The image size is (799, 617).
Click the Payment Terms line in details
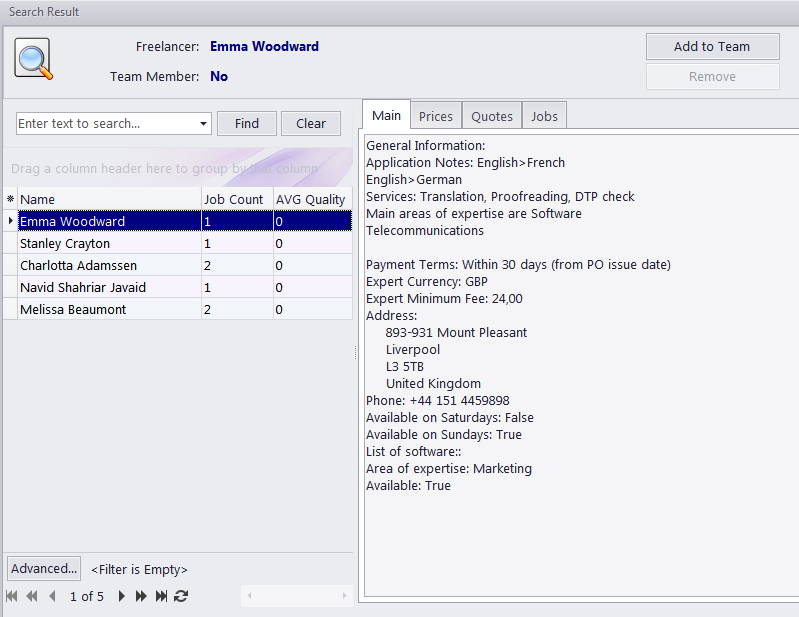click(x=518, y=264)
